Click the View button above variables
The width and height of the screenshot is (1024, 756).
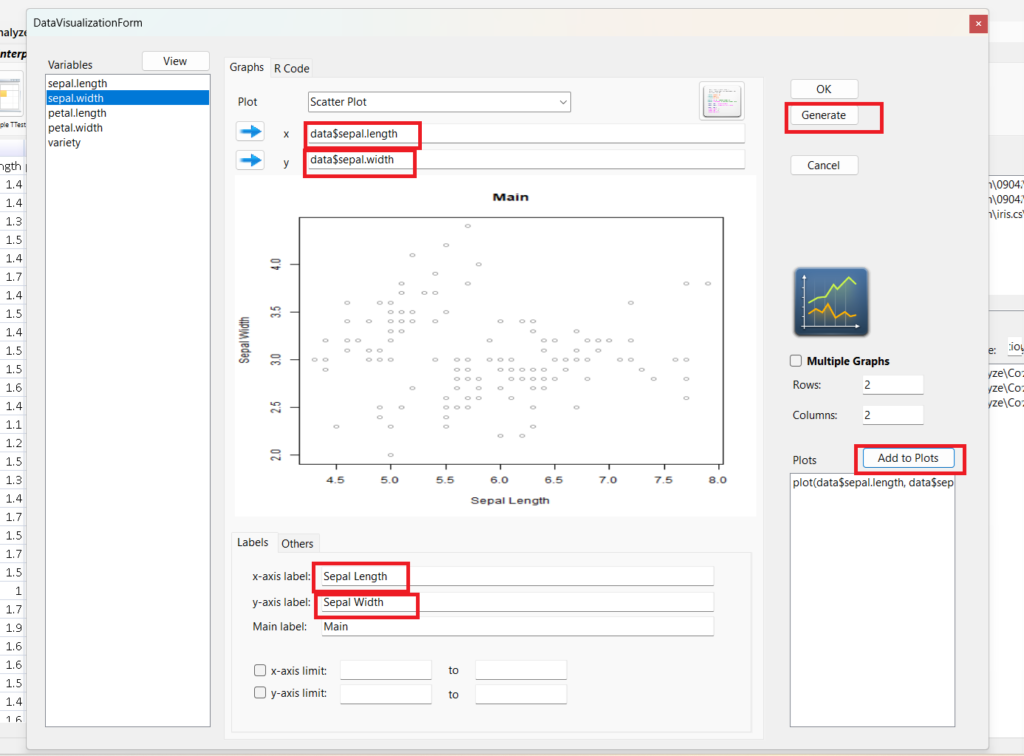[175, 61]
